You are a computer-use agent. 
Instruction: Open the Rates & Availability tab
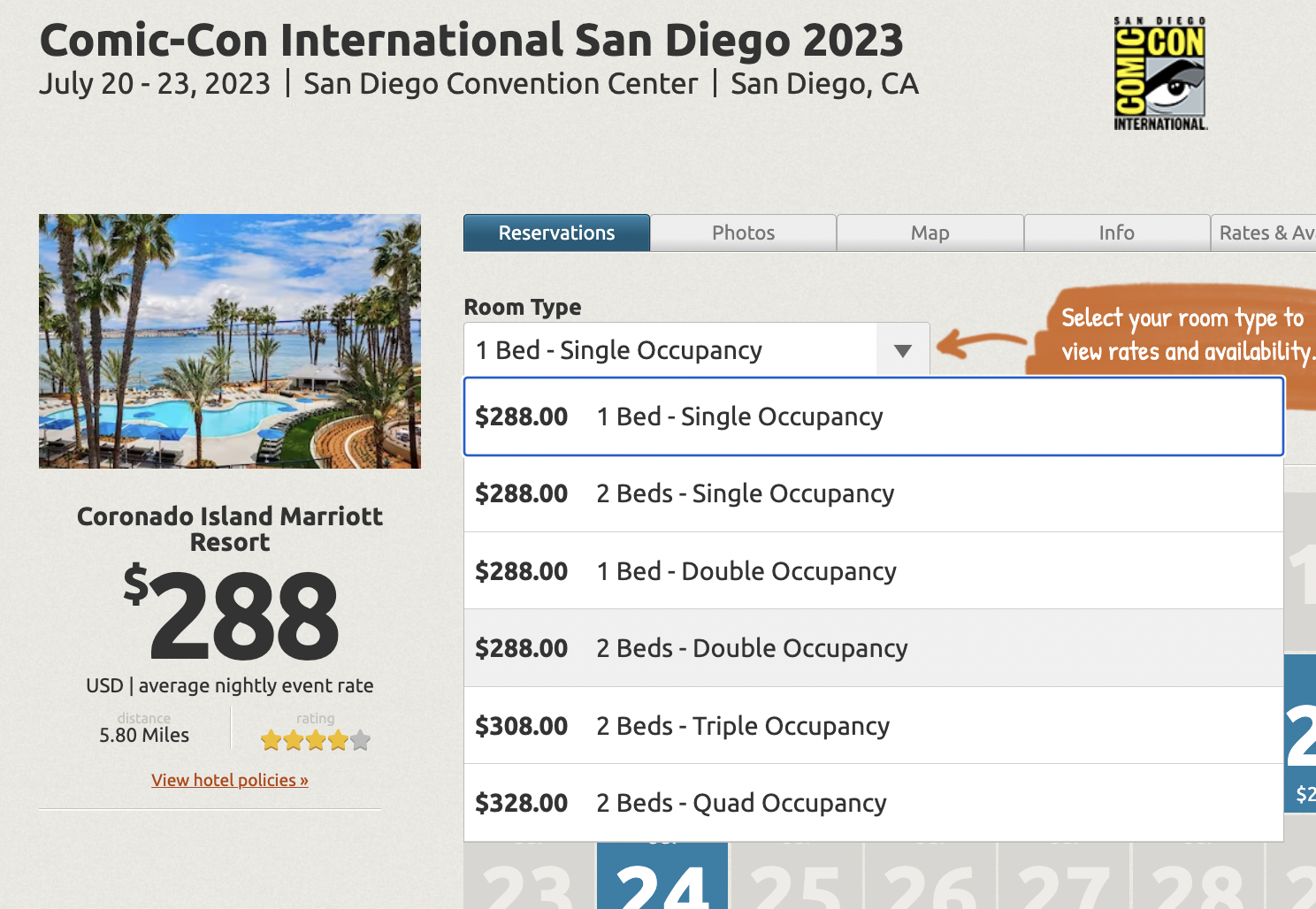[x=1265, y=233]
